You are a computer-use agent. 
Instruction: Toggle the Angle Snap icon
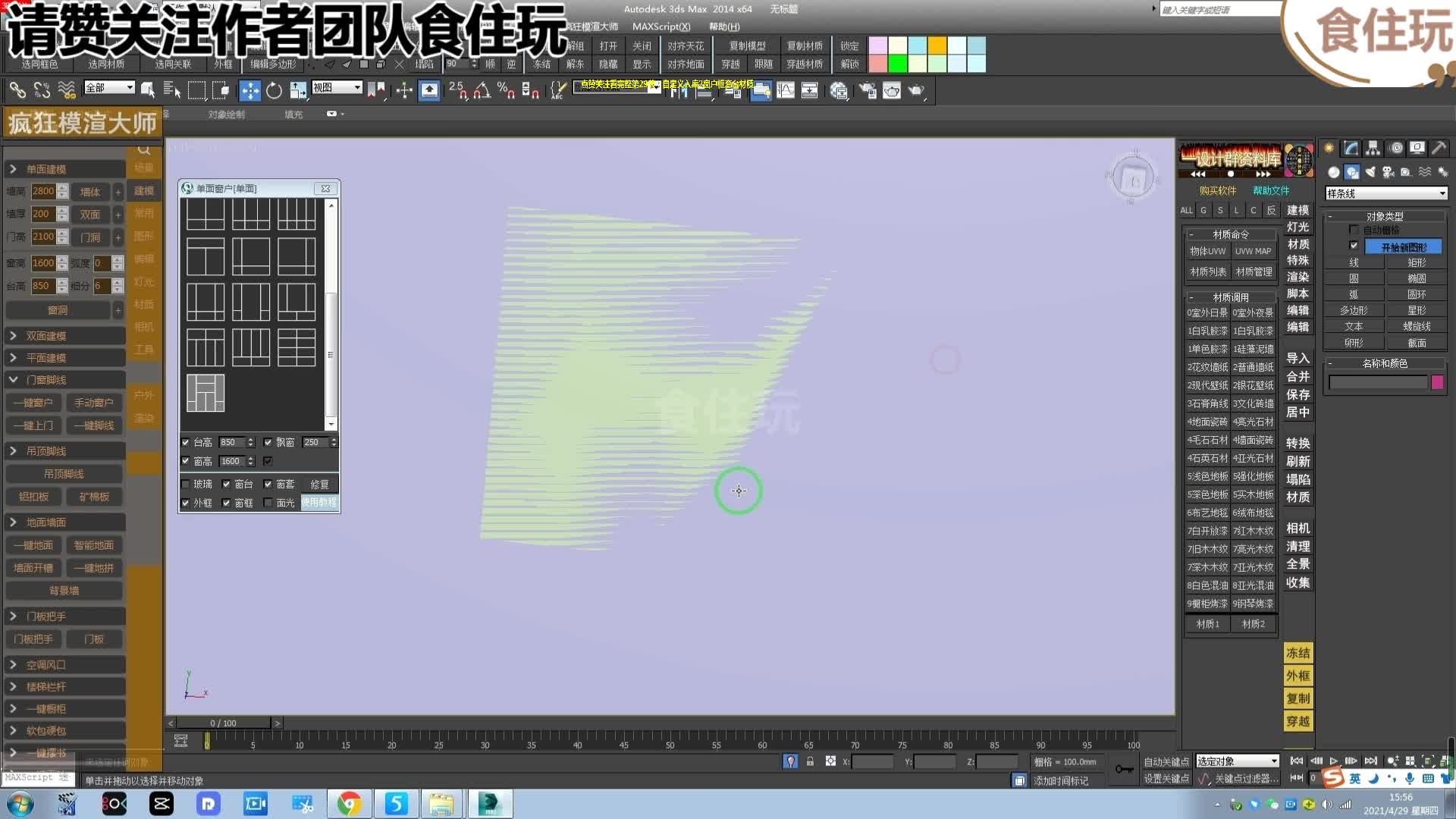tap(482, 90)
